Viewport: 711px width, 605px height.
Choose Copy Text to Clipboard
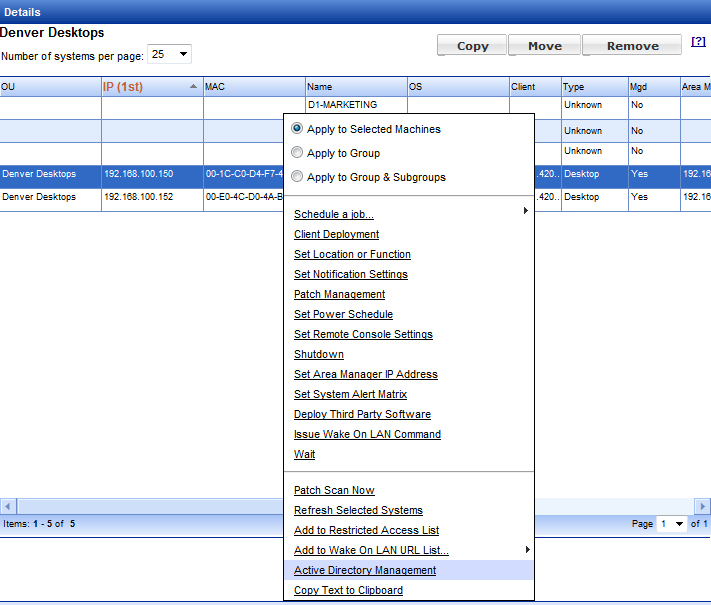348,590
